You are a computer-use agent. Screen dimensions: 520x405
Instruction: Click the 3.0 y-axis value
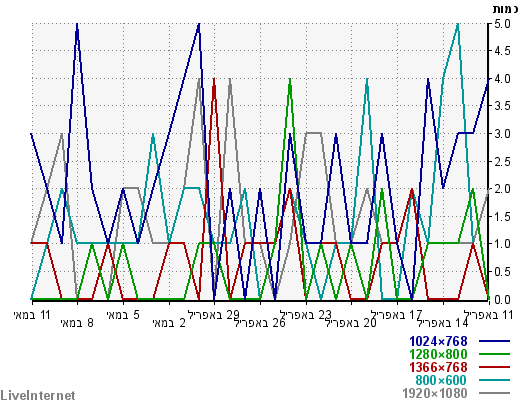(x=502, y=134)
